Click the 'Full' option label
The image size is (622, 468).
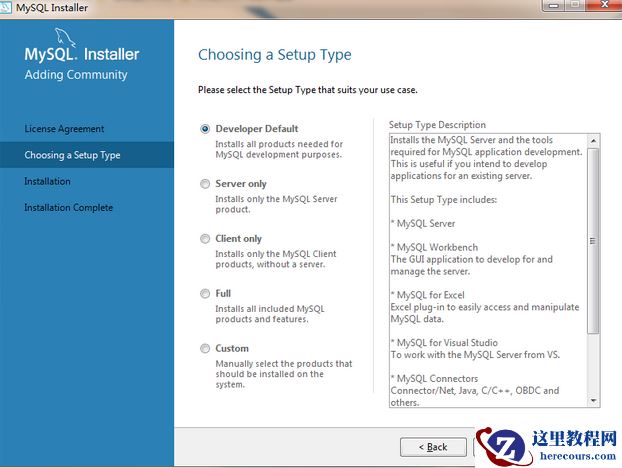coord(223,294)
